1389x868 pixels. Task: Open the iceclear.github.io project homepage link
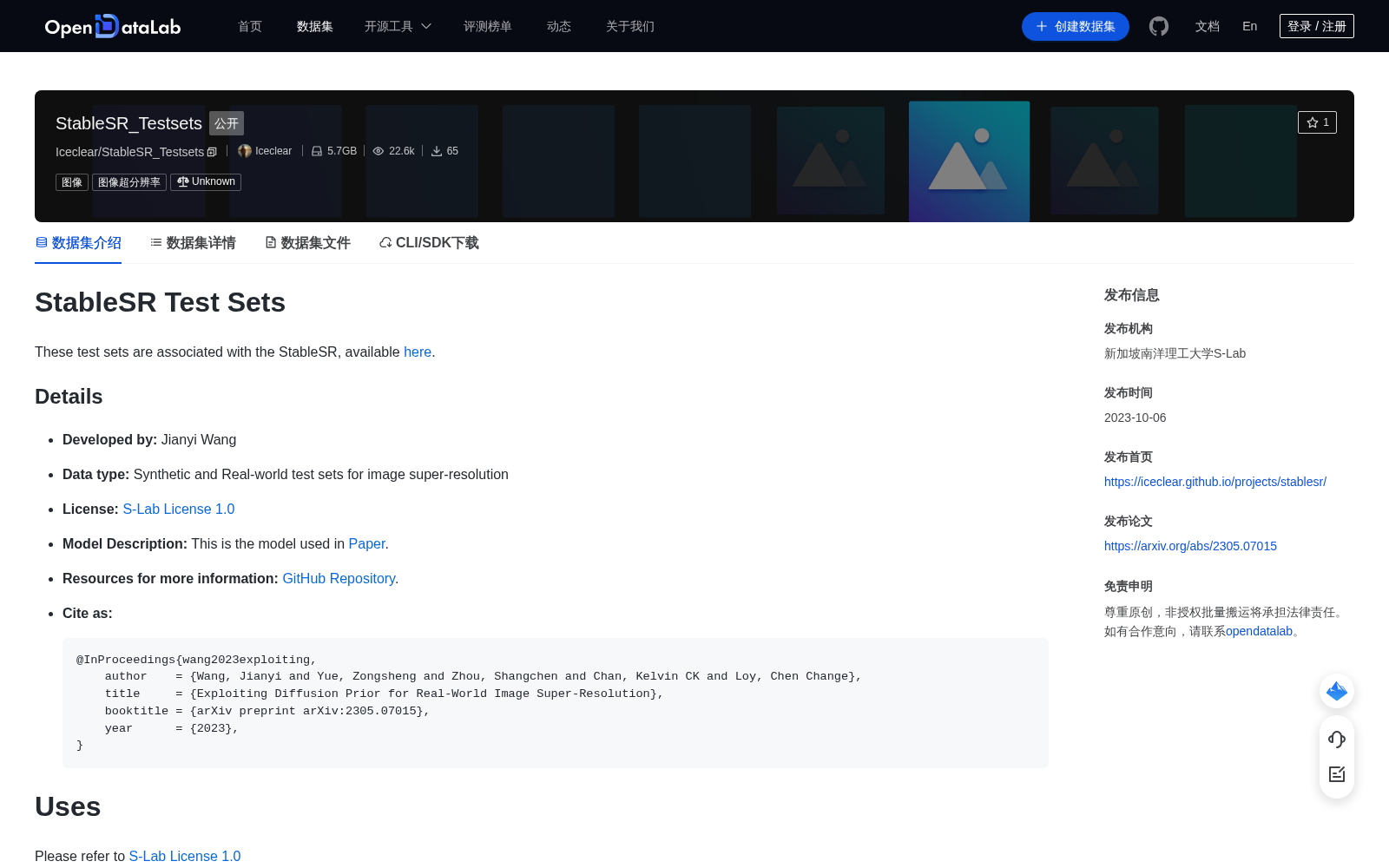pos(1215,482)
